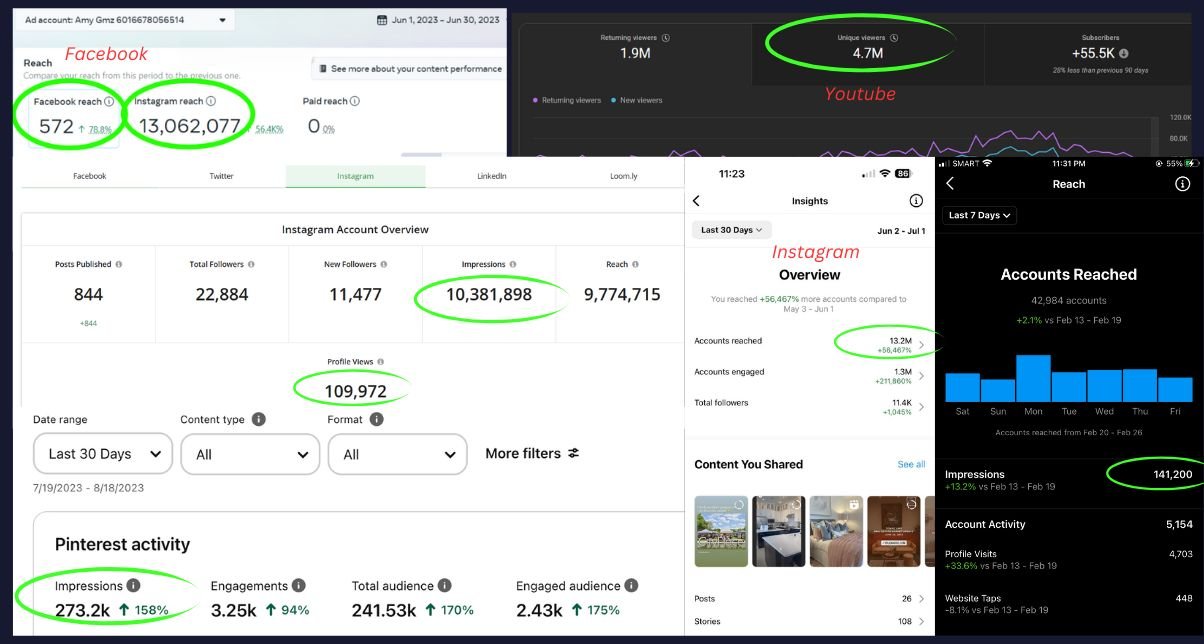The width and height of the screenshot is (1204, 644).
Task: Tap info icon on dark Reach screen header
Action: coord(1182,184)
